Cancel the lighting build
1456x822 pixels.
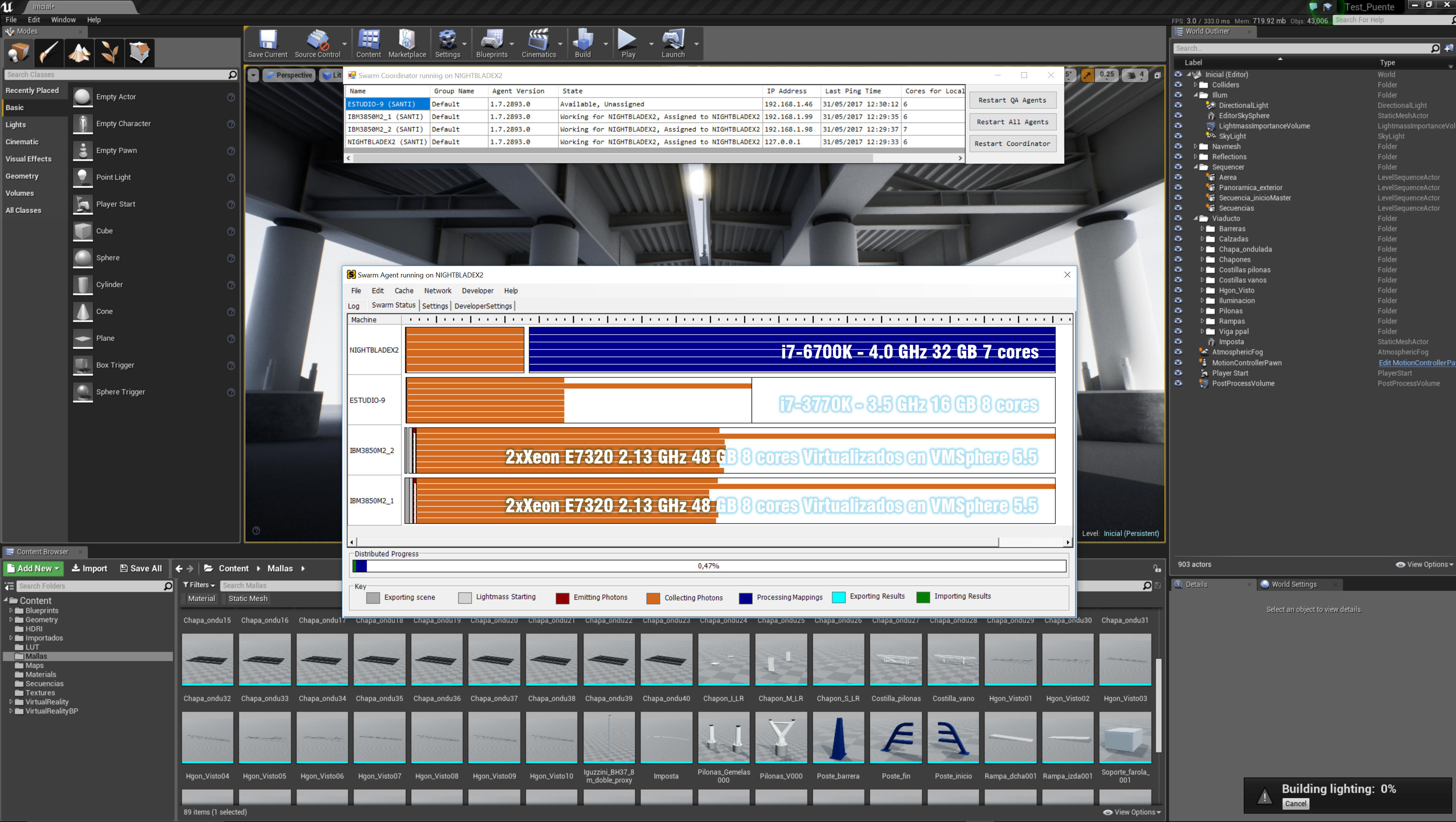[x=1295, y=803]
